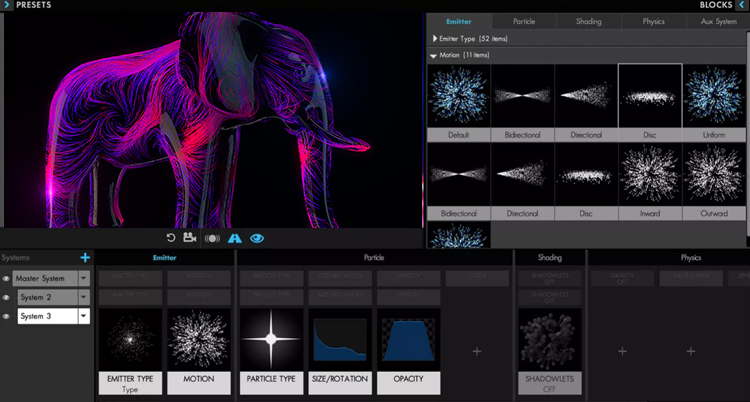Add a new system with plus icon
This screenshot has height=402, width=750.
85,258
